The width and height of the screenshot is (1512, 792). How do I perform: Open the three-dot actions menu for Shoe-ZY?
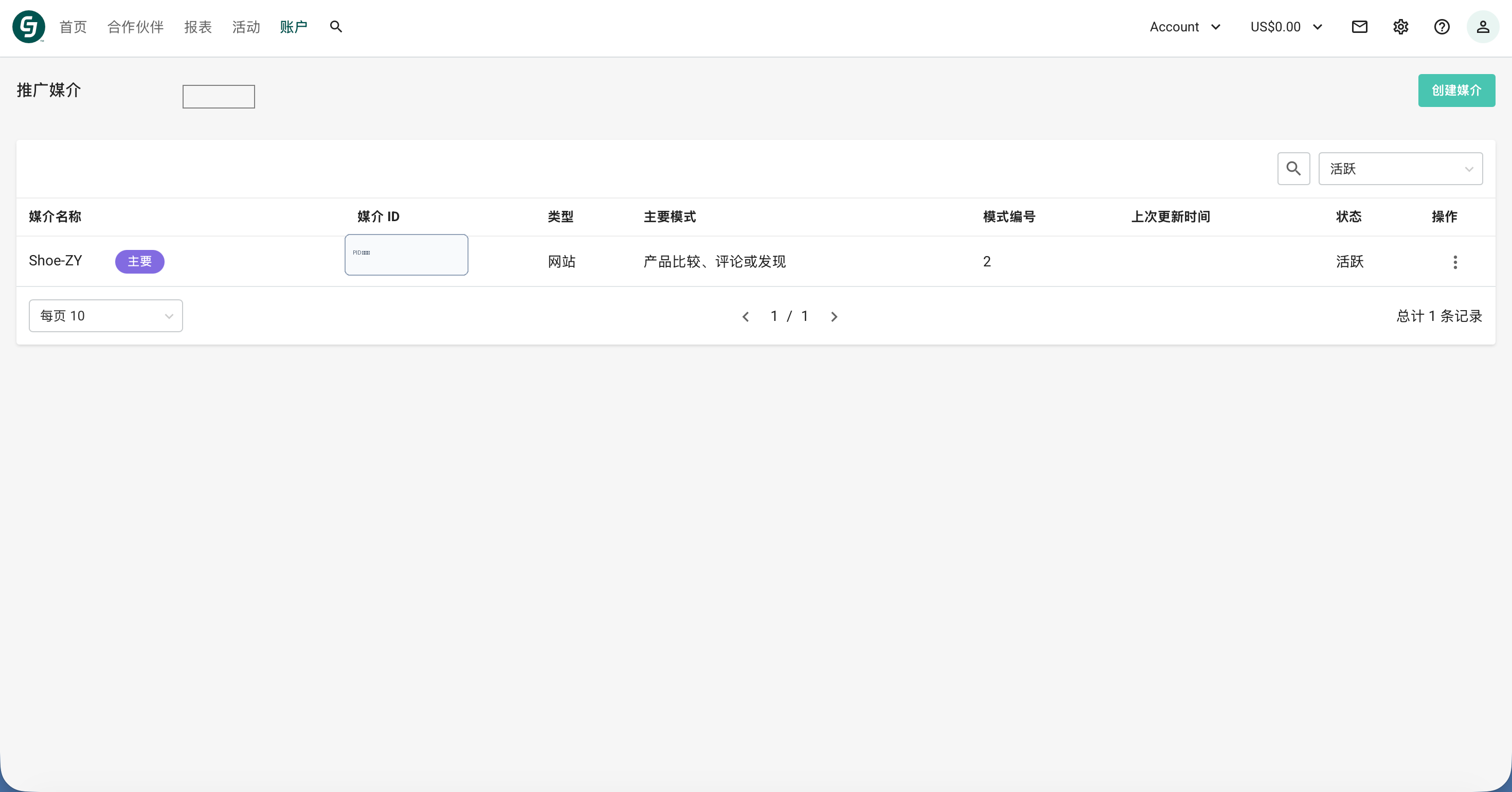[1455, 262]
